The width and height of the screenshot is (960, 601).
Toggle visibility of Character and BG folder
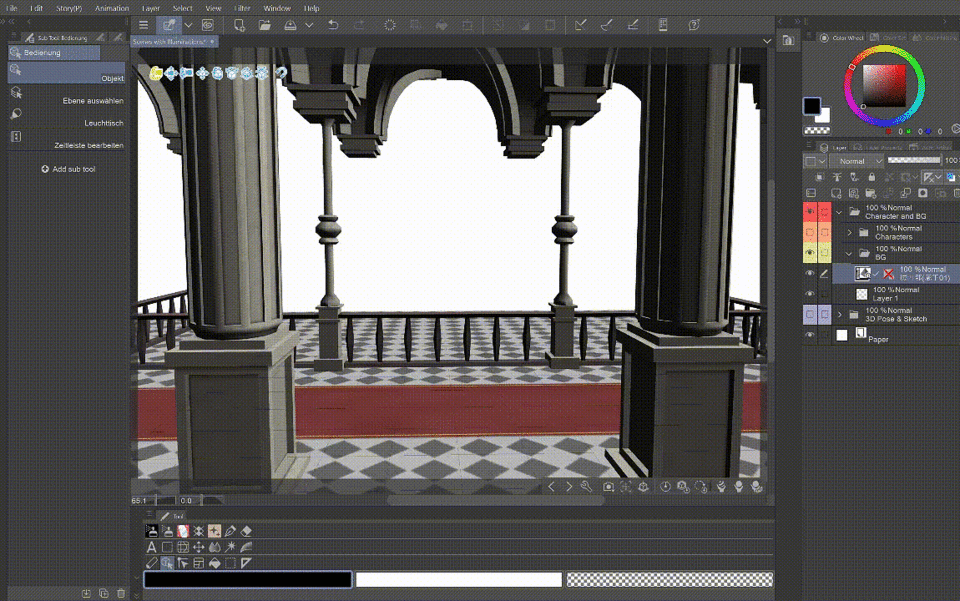pos(809,212)
